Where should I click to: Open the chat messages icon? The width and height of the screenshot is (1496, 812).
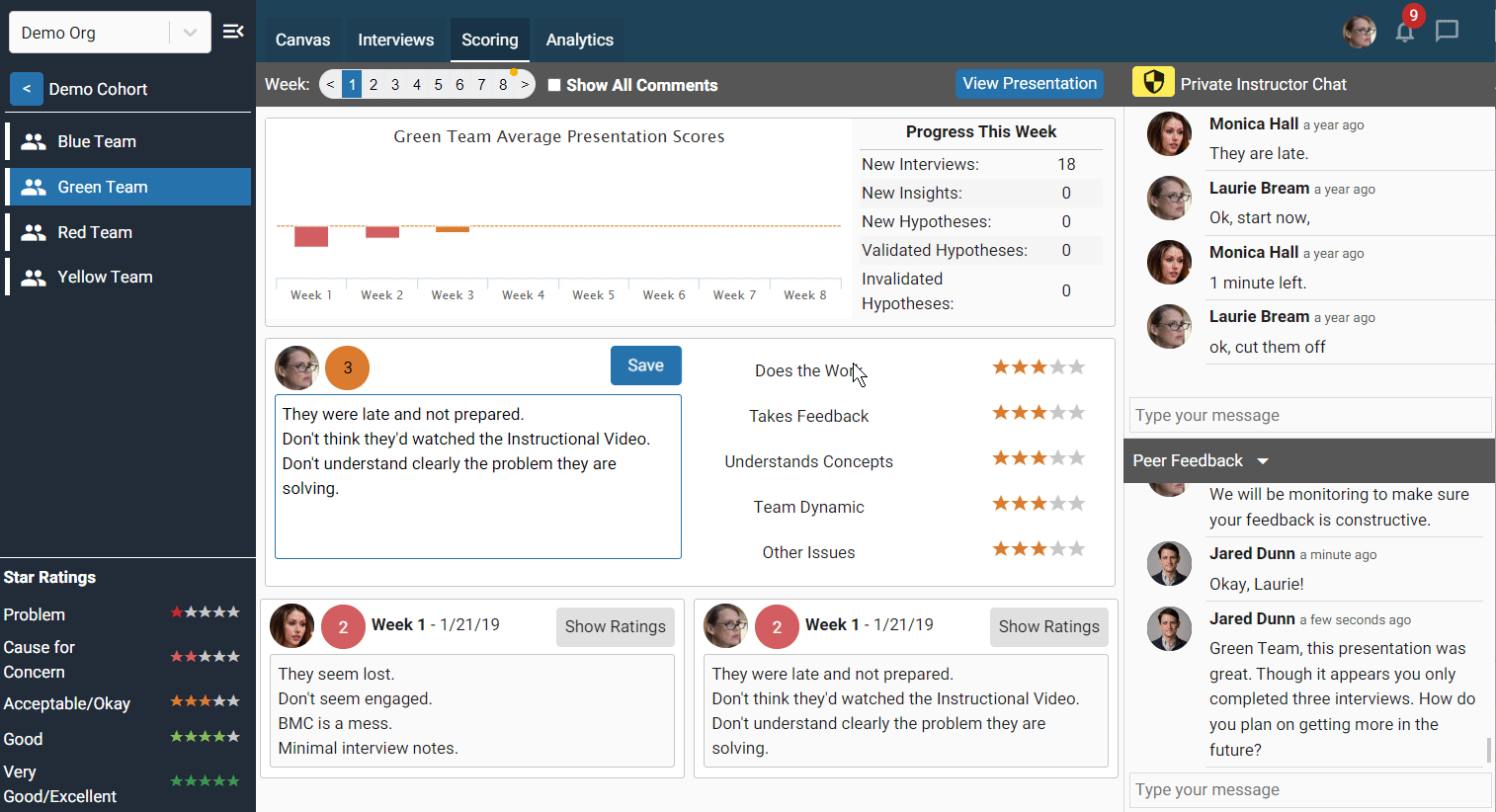[1447, 32]
